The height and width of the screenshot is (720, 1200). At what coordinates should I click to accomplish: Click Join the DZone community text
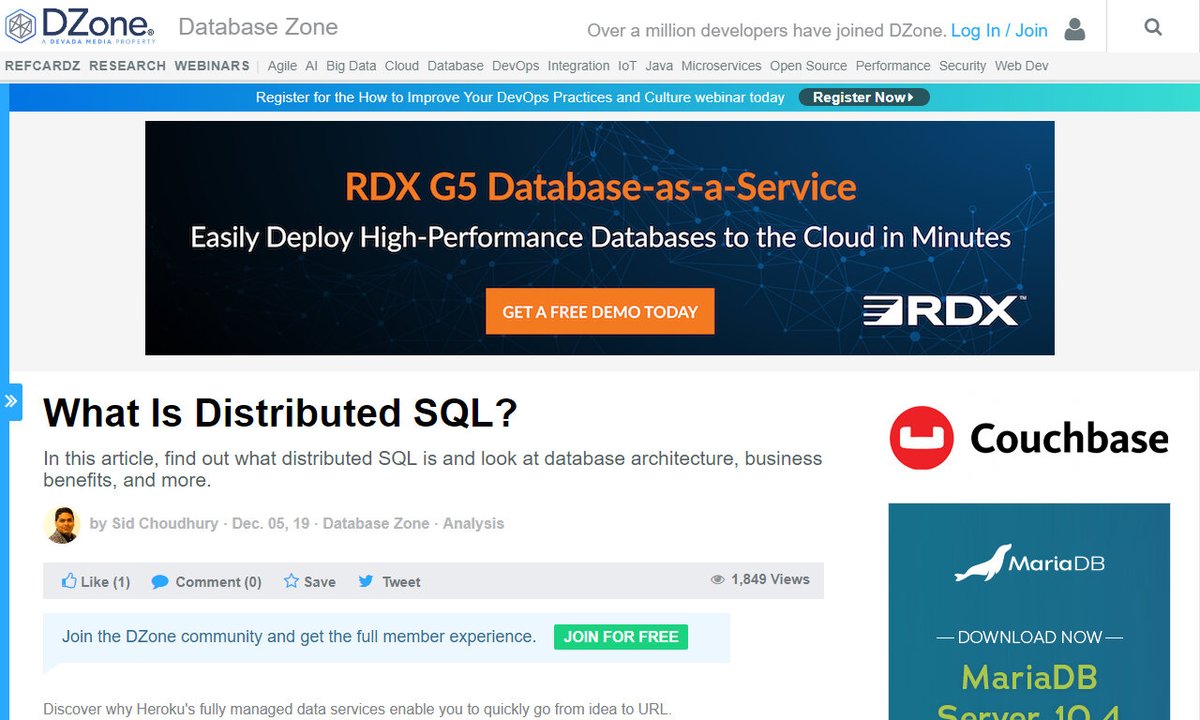click(299, 637)
